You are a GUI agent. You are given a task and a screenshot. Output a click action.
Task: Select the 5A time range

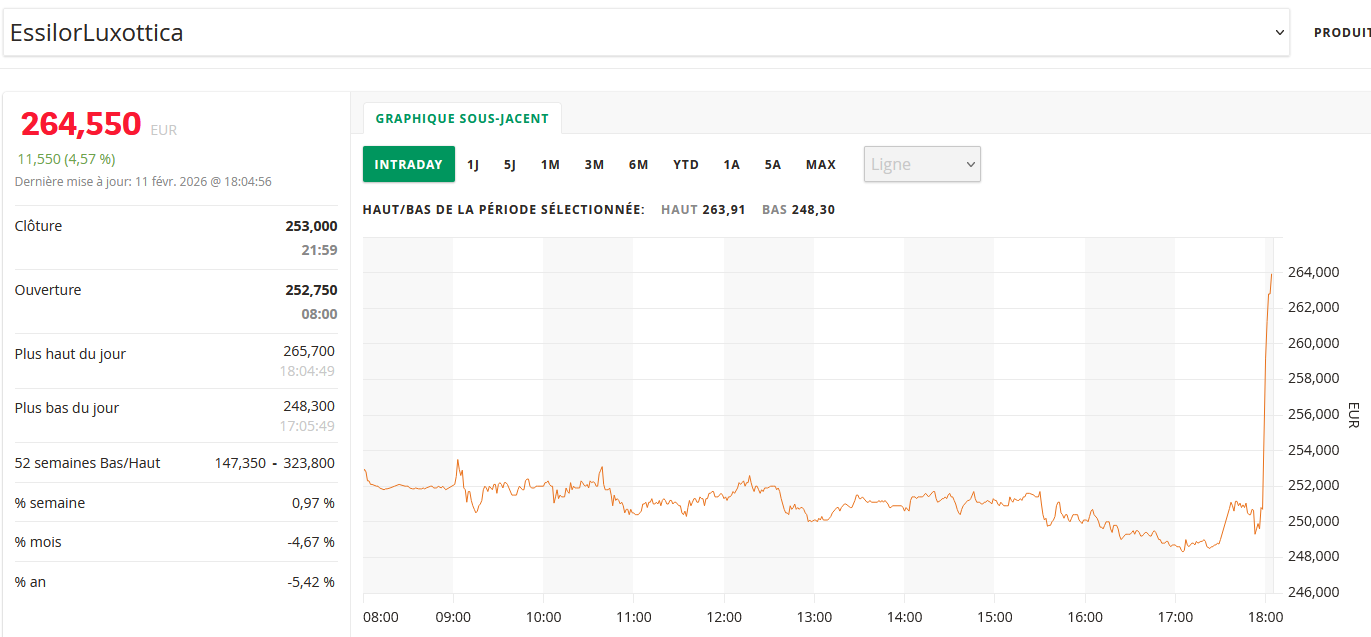click(773, 165)
